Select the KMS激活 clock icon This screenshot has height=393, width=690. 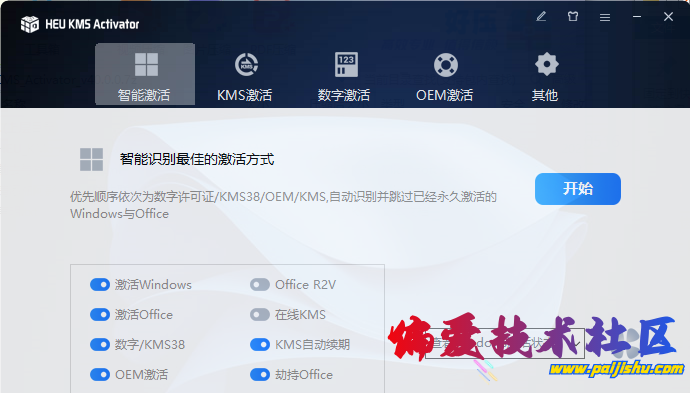coord(246,65)
